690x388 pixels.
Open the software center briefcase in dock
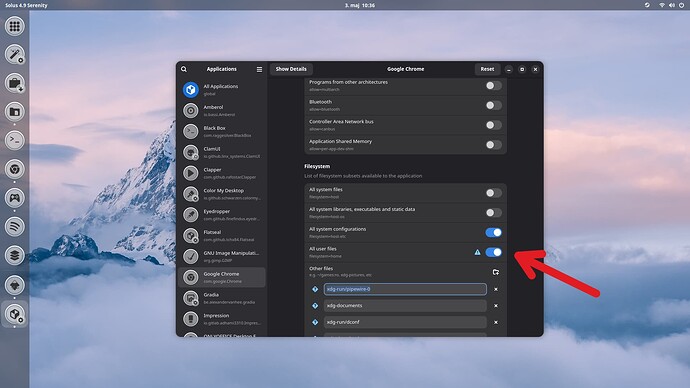click(15, 83)
